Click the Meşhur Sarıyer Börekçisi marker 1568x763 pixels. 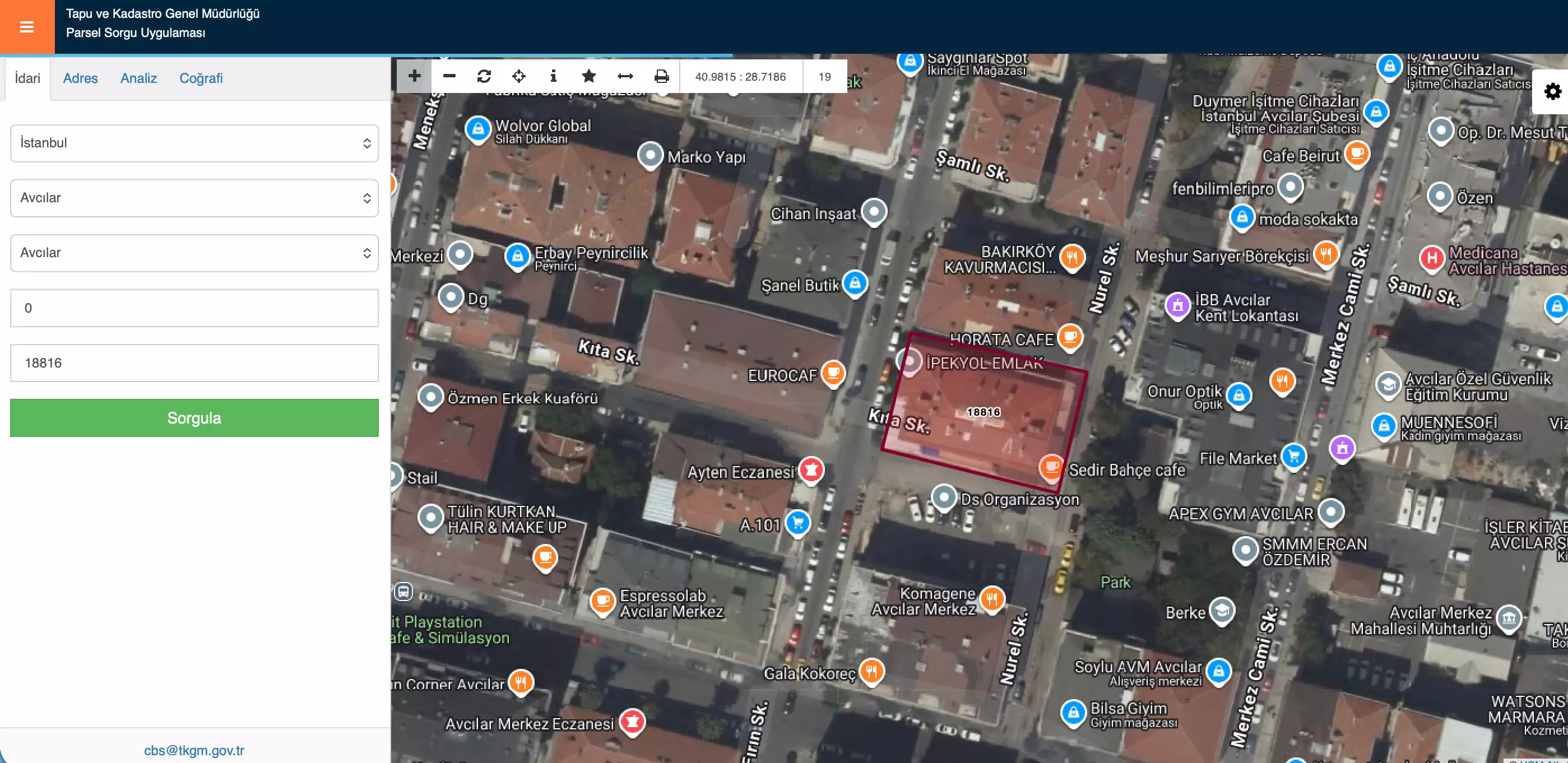tap(1326, 255)
